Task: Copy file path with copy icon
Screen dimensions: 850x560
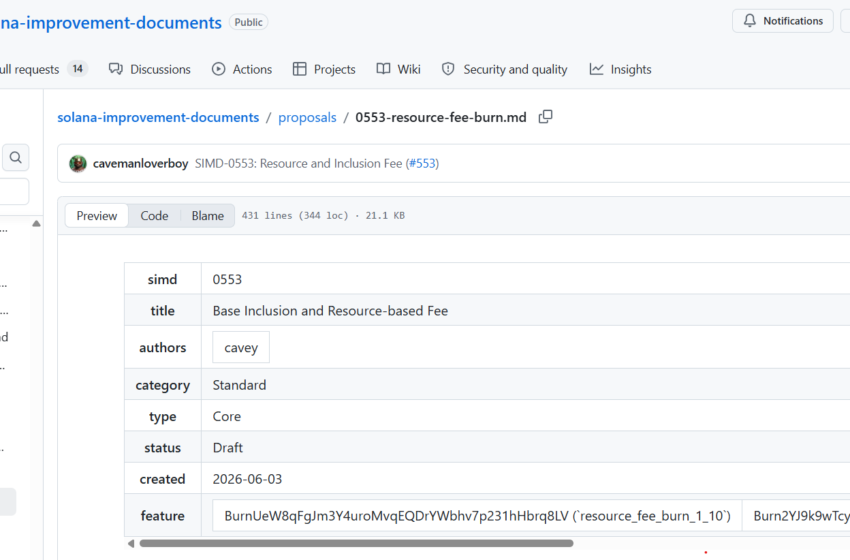Action: click(545, 117)
